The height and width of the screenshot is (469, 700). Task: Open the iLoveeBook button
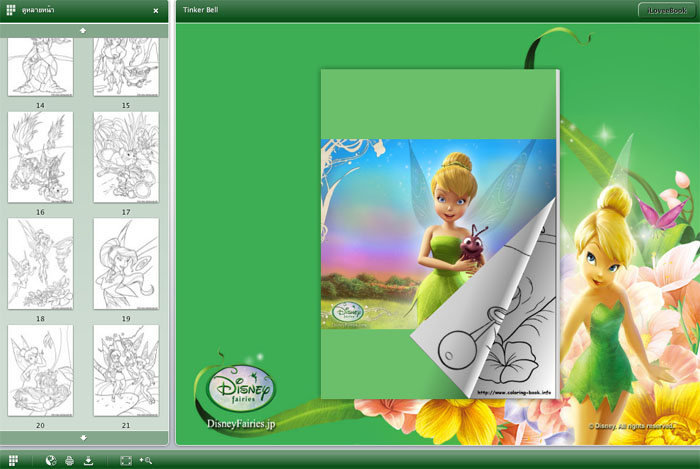[667, 10]
